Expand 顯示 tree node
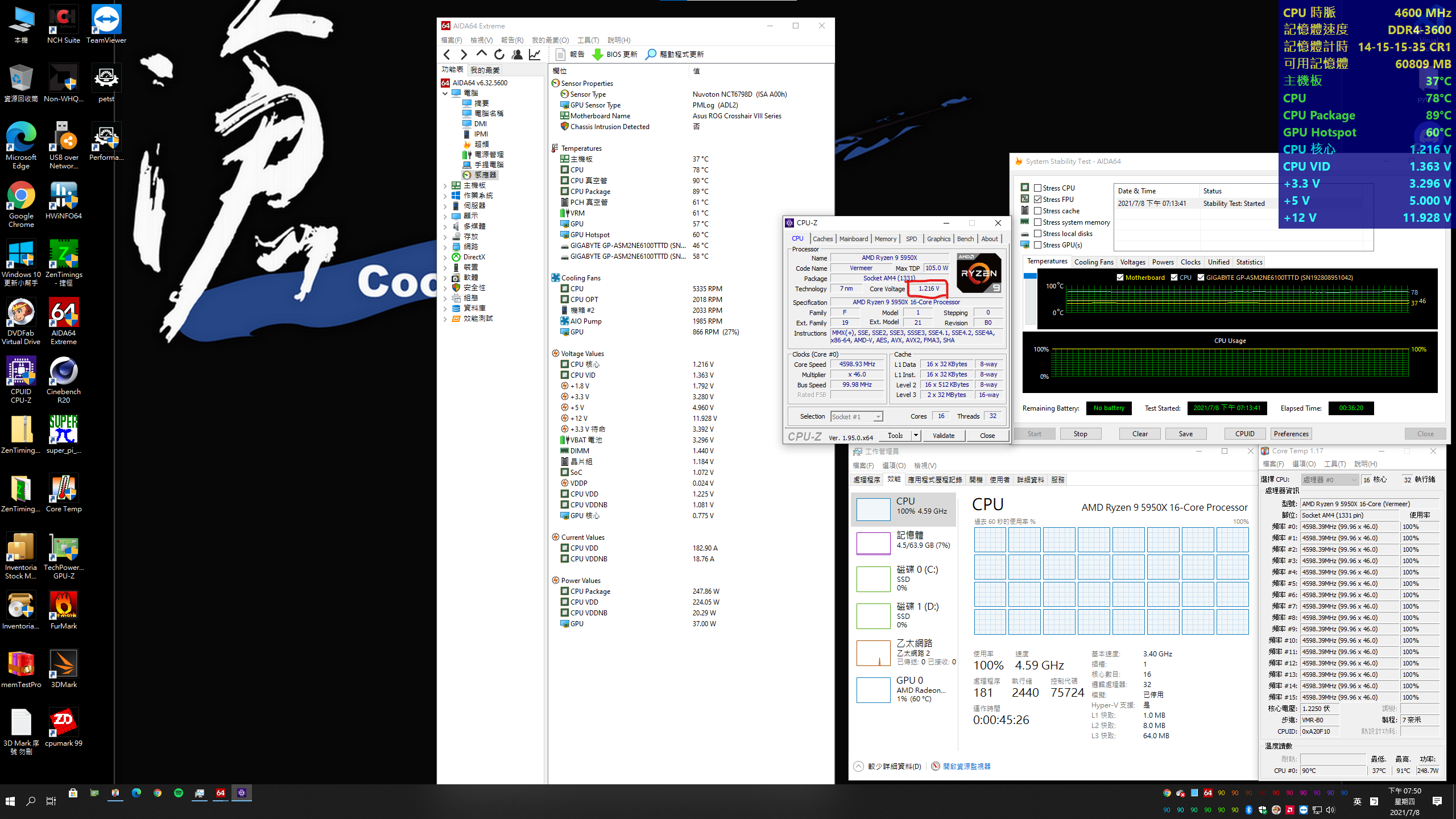This screenshot has width=1456, height=819. click(445, 216)
